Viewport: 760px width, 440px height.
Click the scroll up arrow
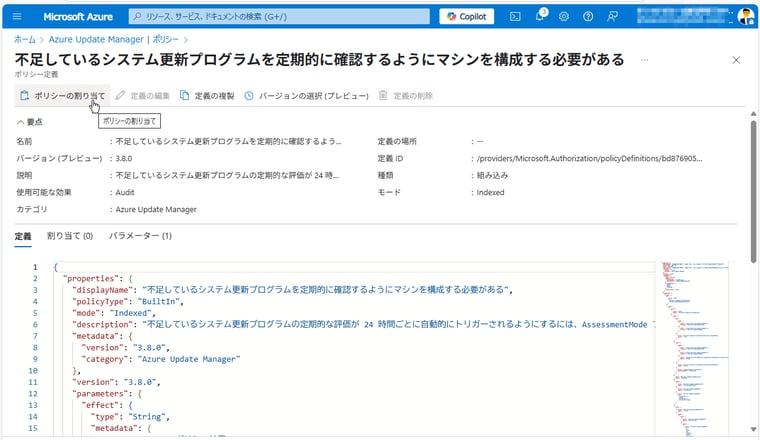pyautogui.click(x=753, y=114)
